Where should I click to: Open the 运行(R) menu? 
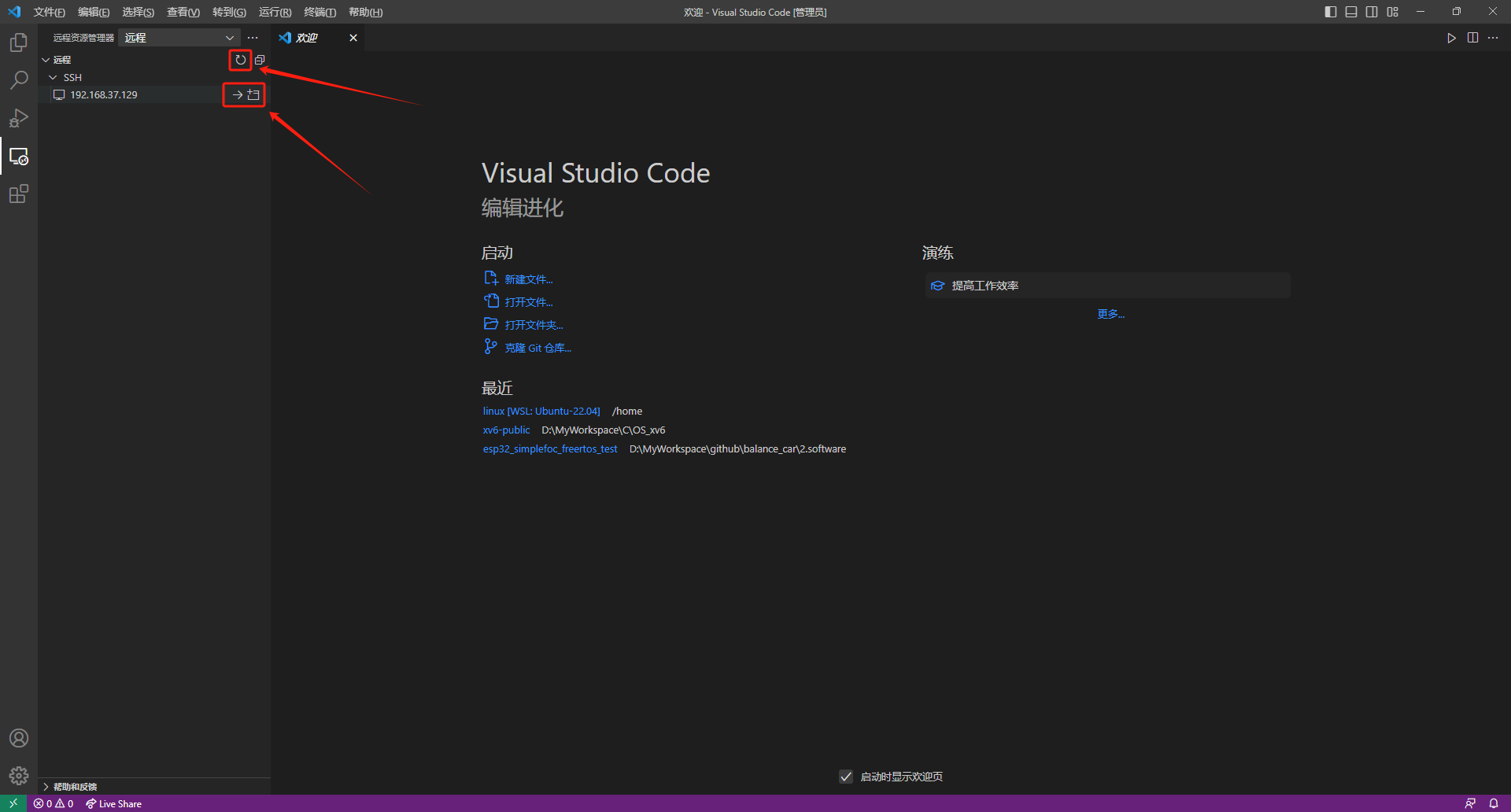[275, 12]
